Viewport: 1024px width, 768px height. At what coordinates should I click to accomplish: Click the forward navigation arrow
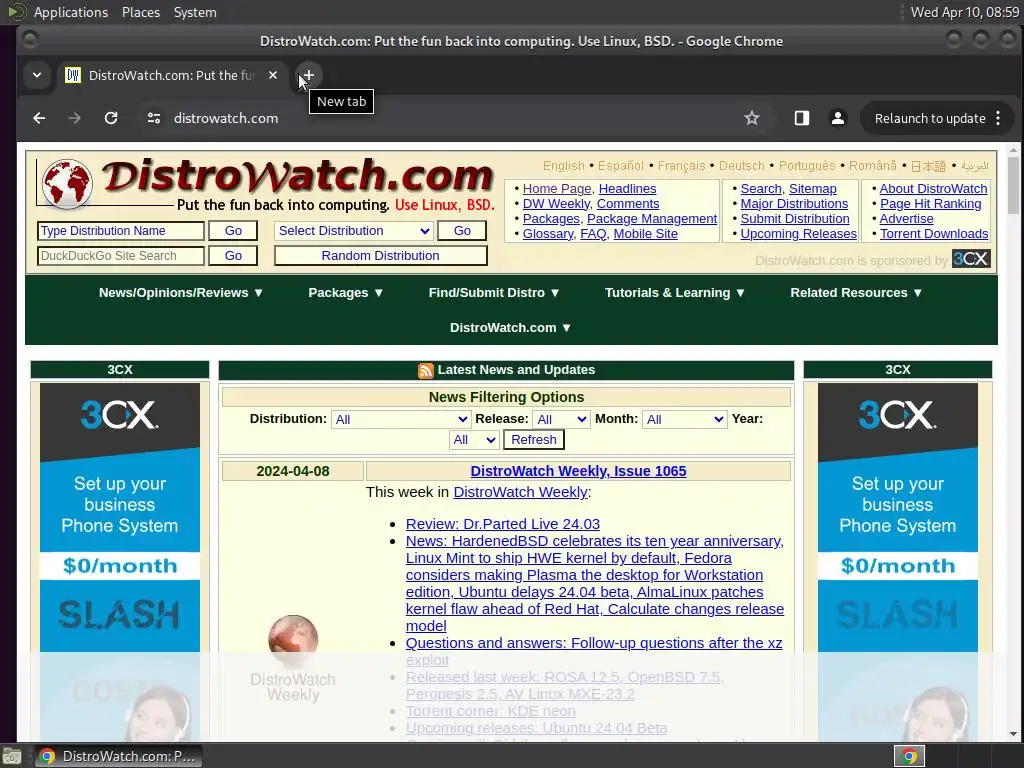click(75, 118)
